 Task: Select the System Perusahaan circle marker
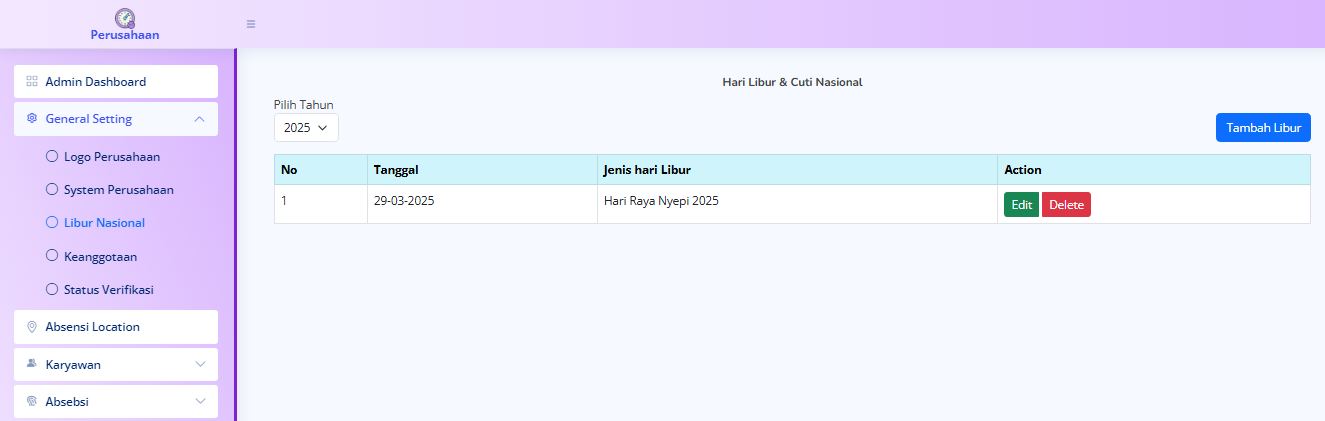[x=53, y=189]
